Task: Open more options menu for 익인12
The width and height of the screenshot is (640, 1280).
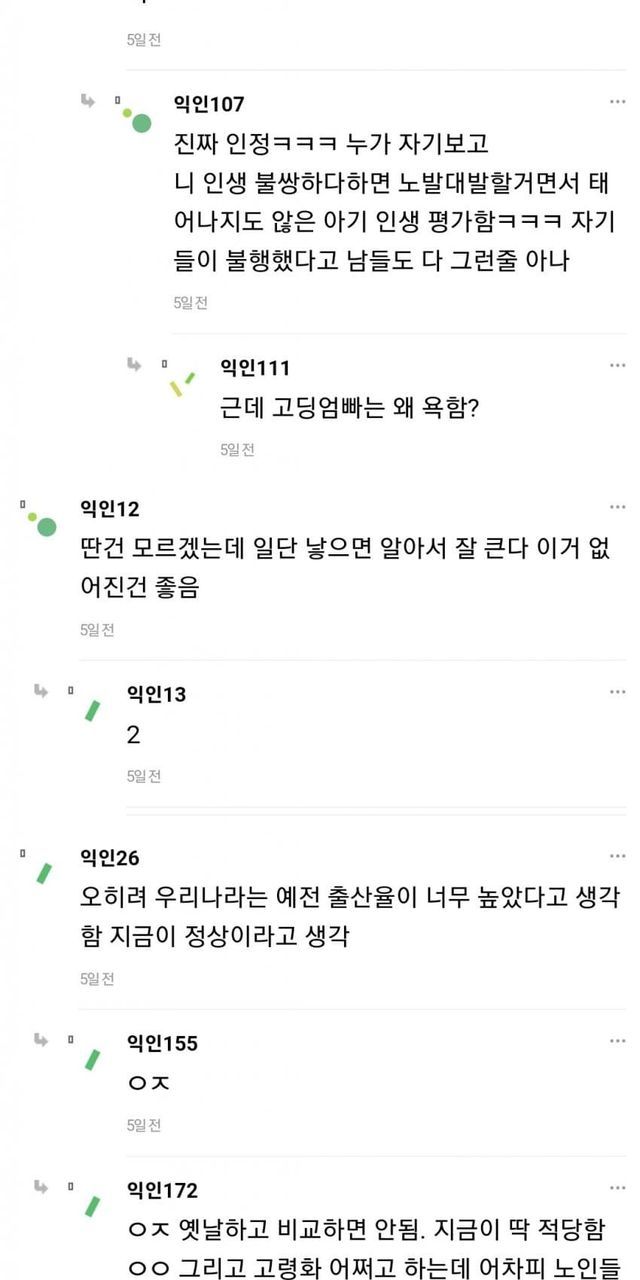Action: click(618, 508)
